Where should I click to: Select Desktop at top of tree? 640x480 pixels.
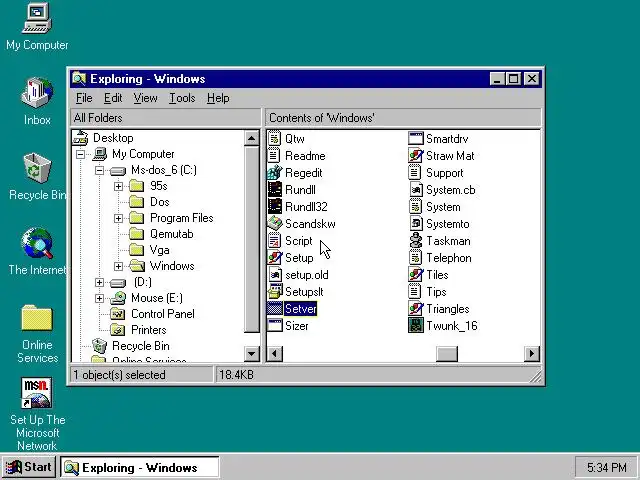tap(113, 138)
